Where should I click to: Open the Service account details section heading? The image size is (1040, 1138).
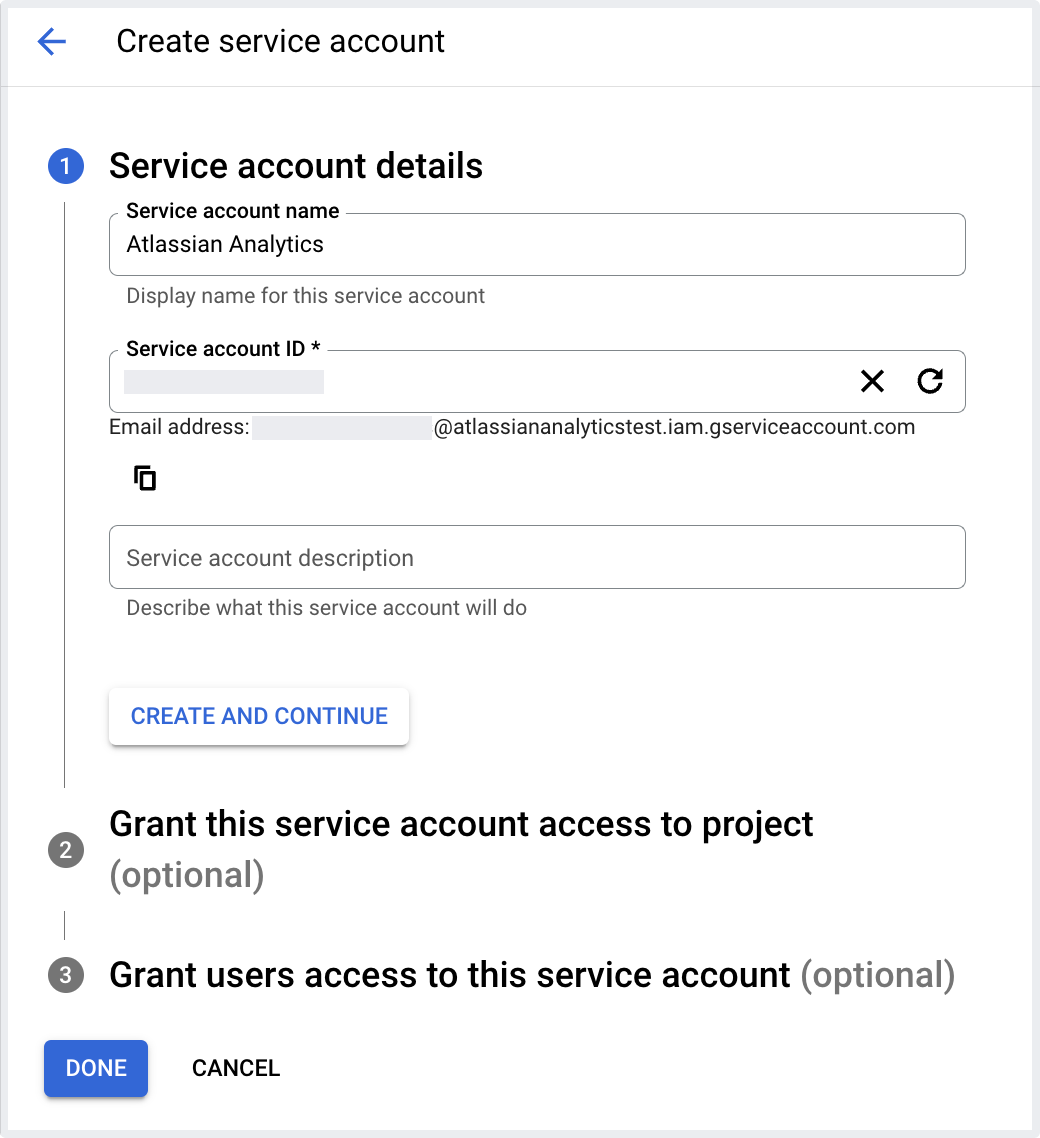pyautogui.click(x=296, y=166)
